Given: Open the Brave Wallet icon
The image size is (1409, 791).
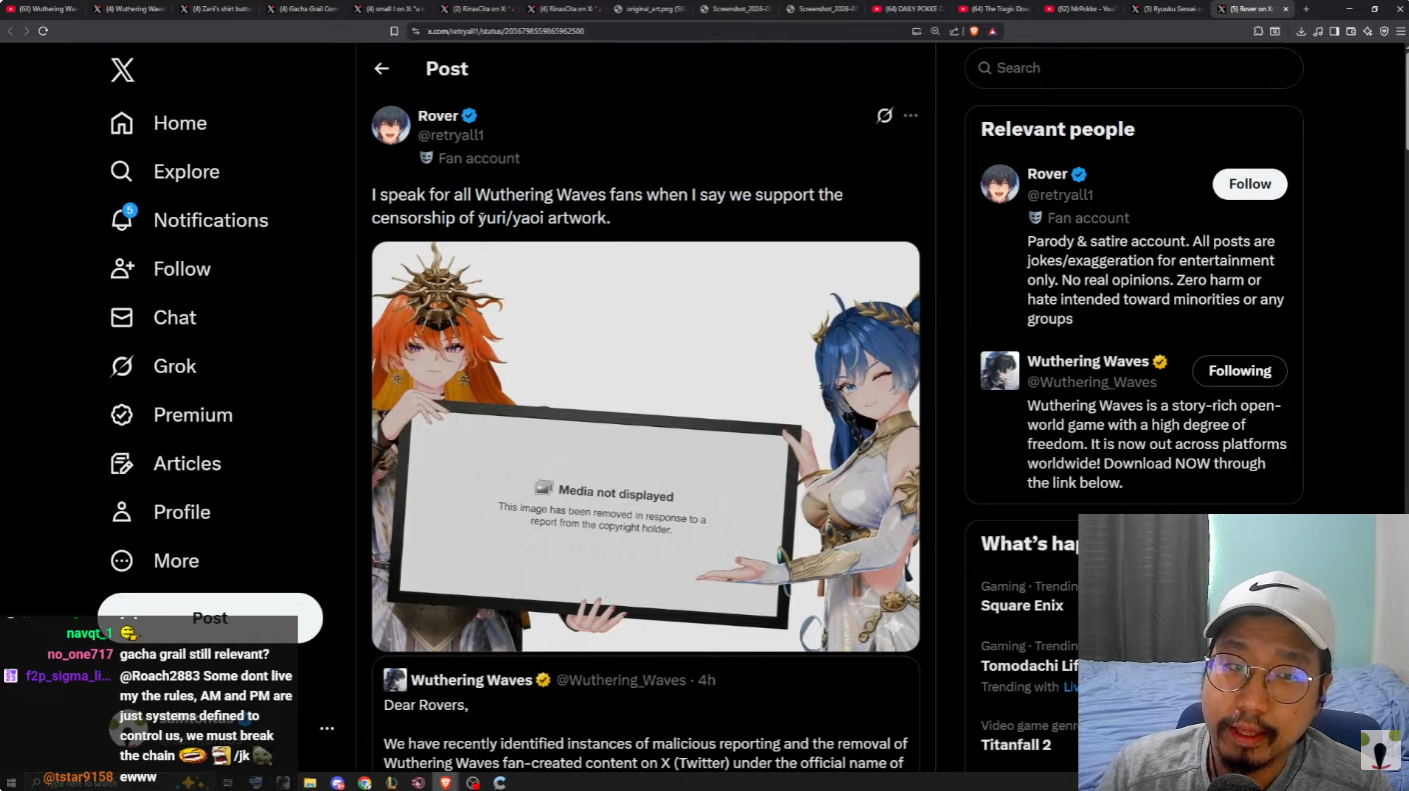Looking at the screenshot, I should point(1351,31).
